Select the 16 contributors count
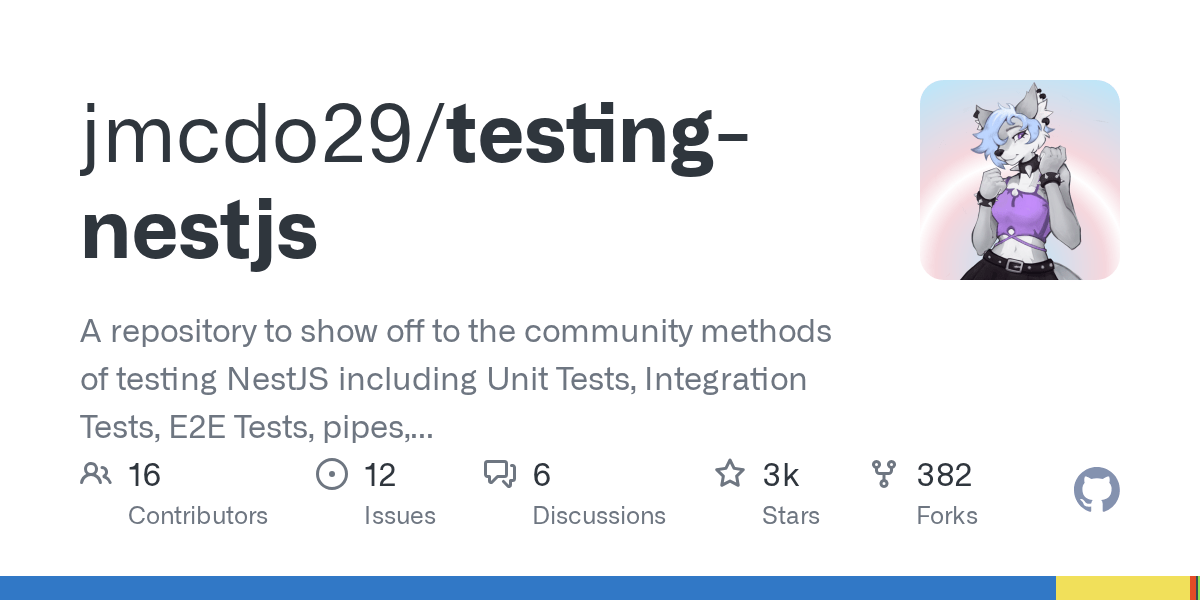Viewport: 1200px width, 600px height. point(144,475)
